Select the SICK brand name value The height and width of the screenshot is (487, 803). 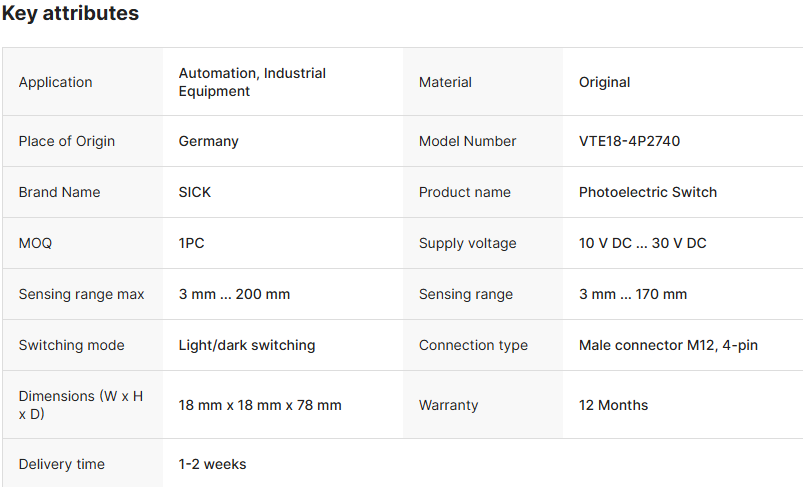point(195,192)
